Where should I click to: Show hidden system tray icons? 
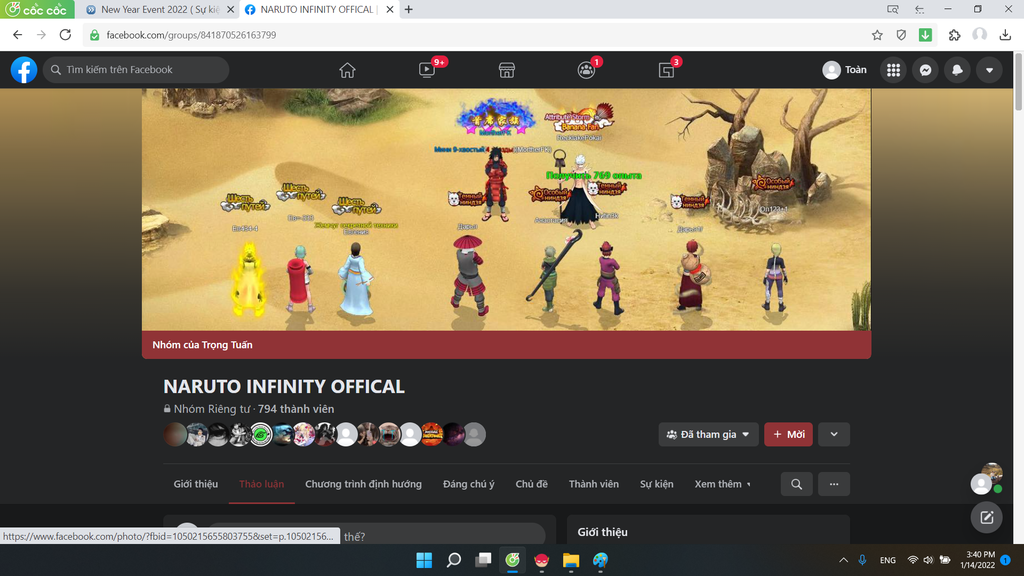point(843,560)
